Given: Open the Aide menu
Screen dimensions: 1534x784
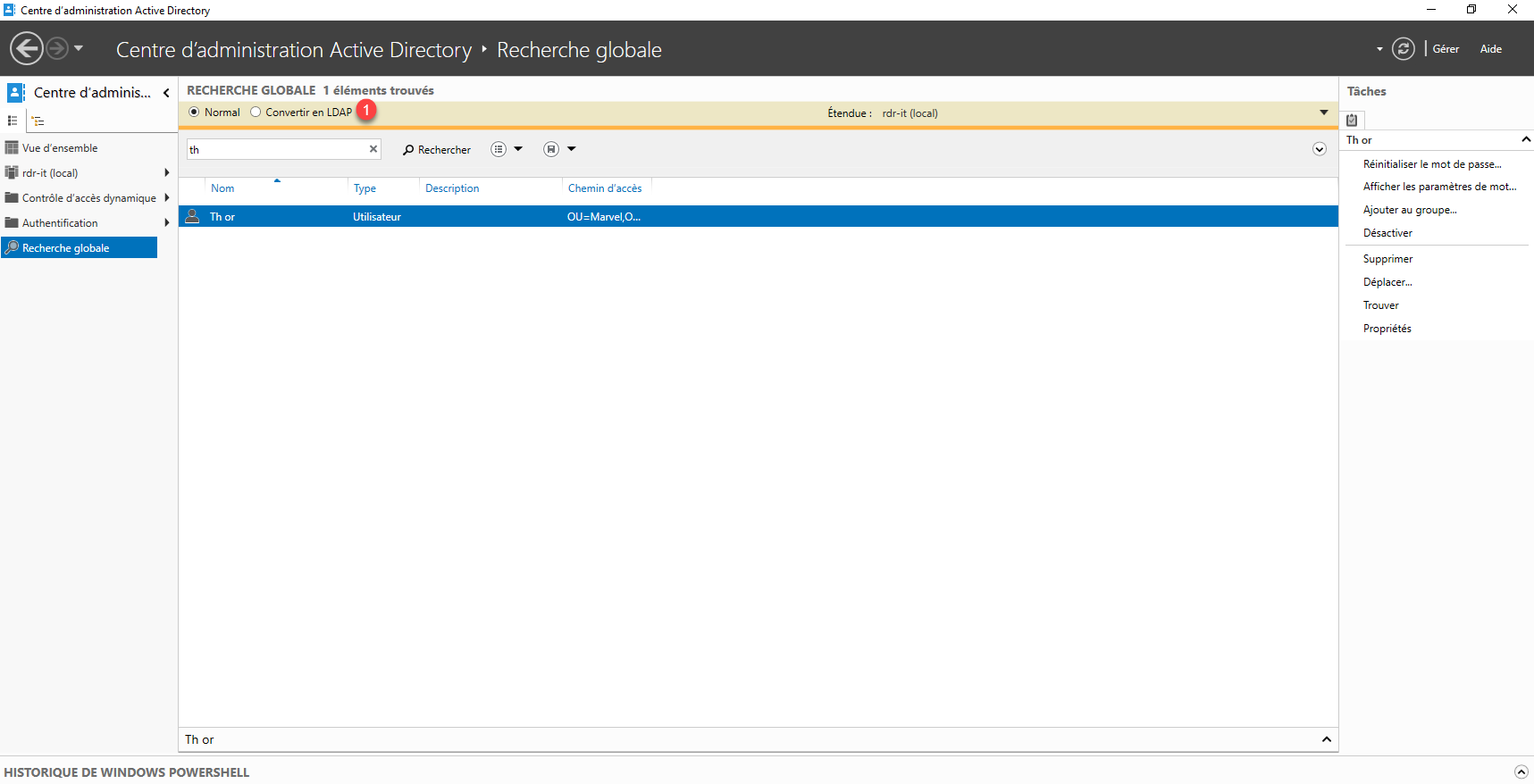Looking at the screenshot, I should tap(1490, 49).
